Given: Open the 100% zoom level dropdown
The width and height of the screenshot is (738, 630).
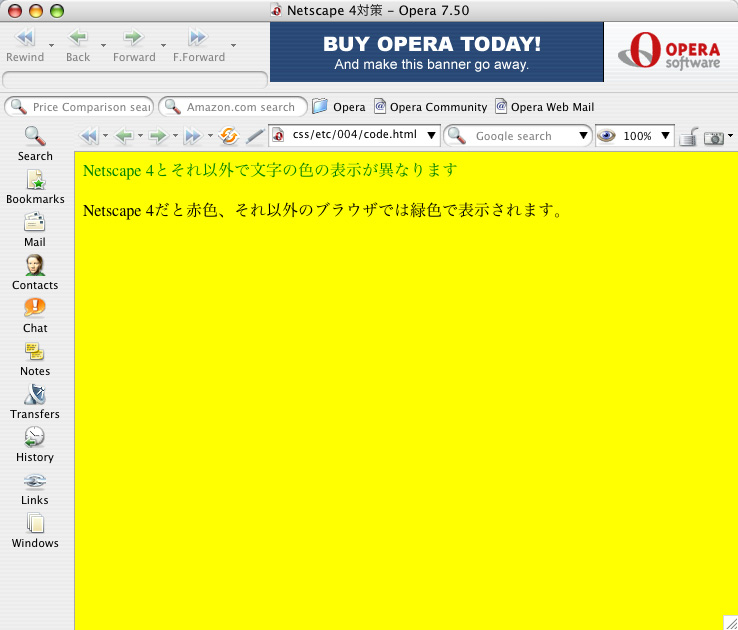Looking at the screenshot, I should 666,135.
